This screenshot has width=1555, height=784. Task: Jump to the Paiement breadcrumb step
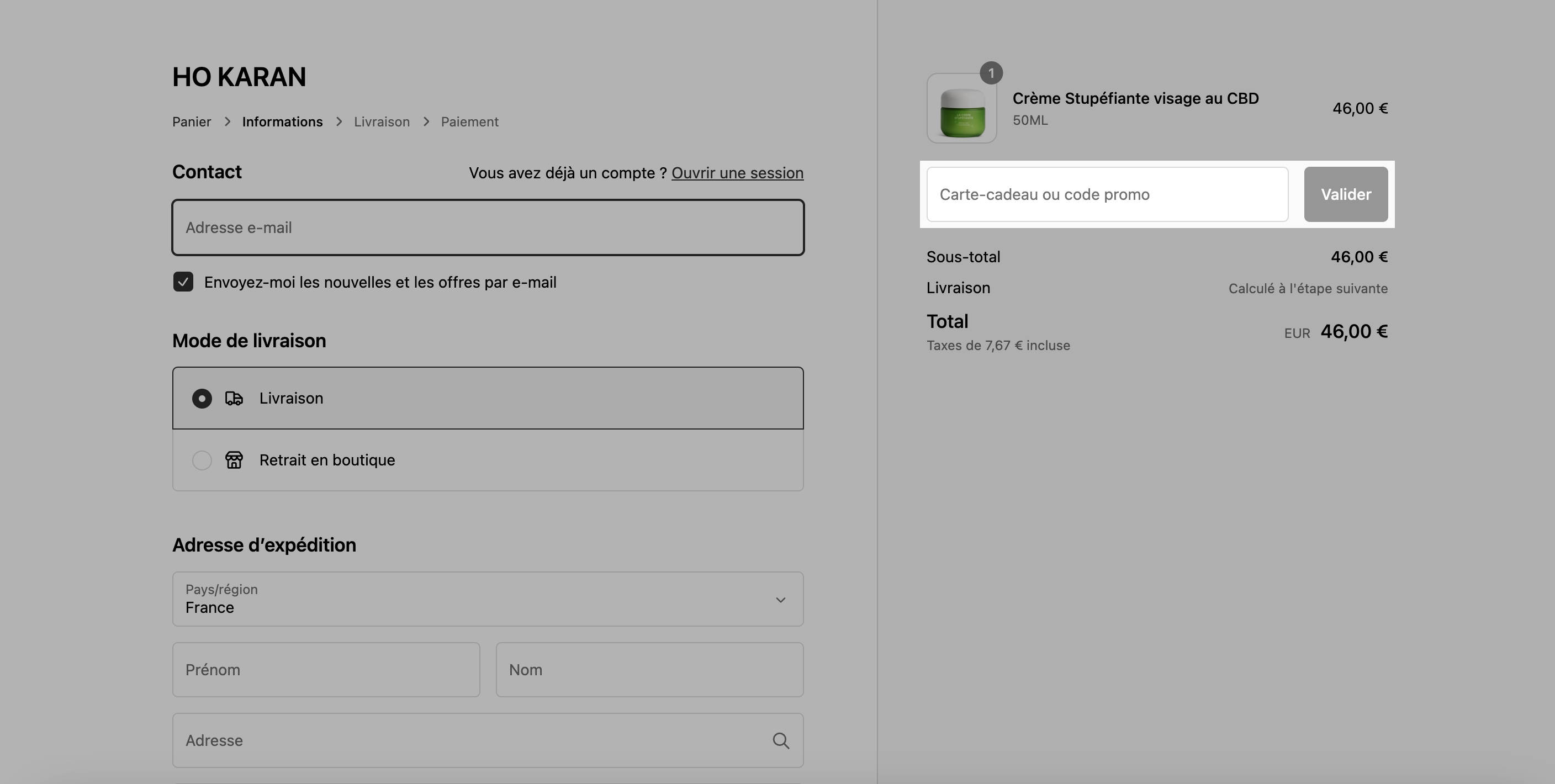click(x=469, y=121)
